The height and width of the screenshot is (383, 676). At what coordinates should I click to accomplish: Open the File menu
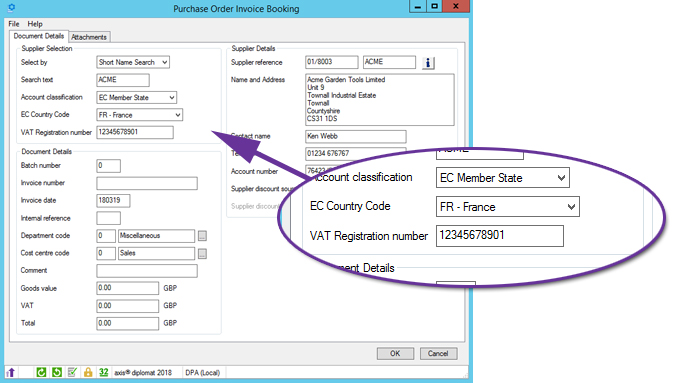tap(14, 24)
